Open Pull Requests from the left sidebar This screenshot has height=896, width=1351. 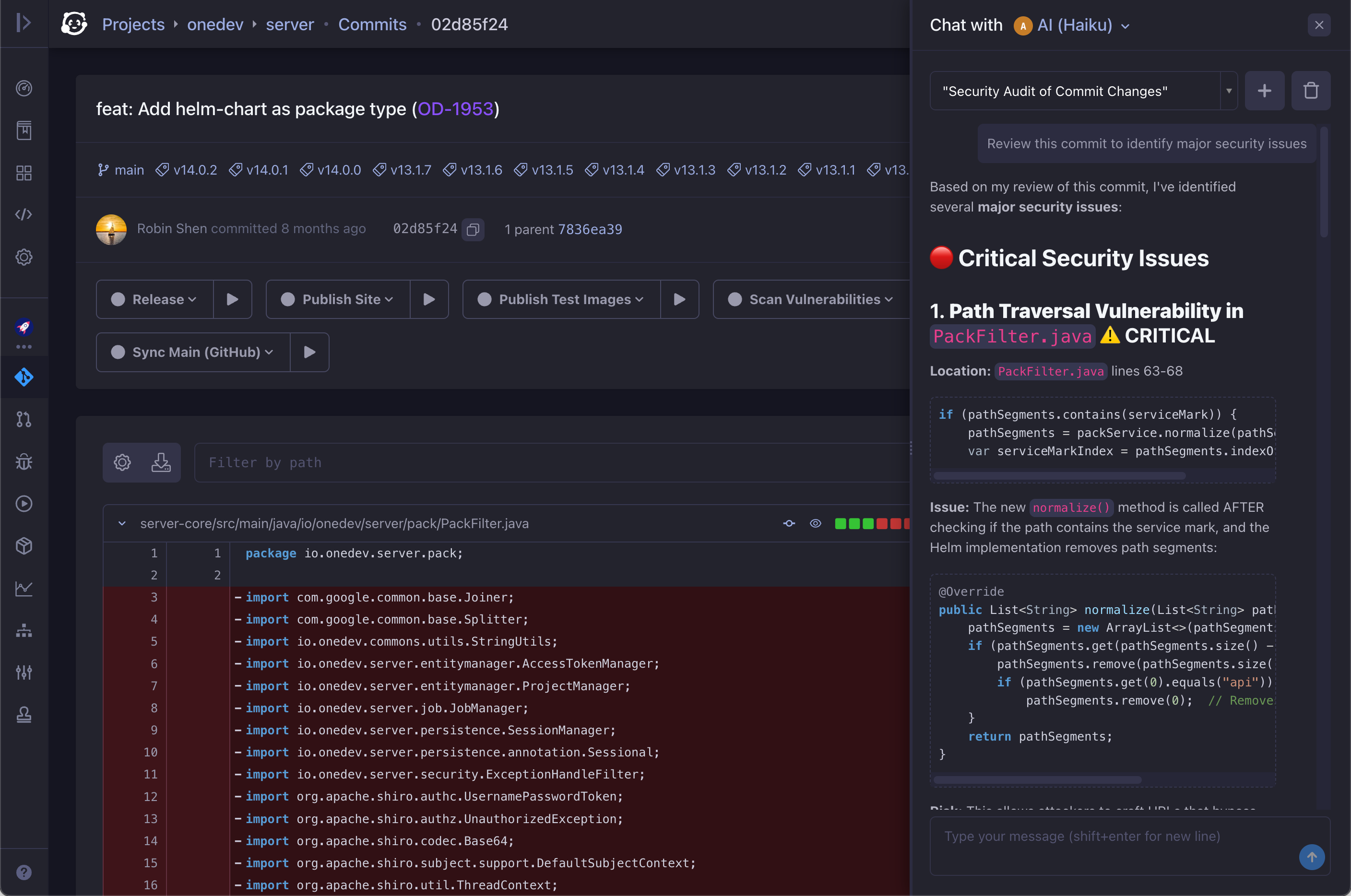click(x=24, y=419)
